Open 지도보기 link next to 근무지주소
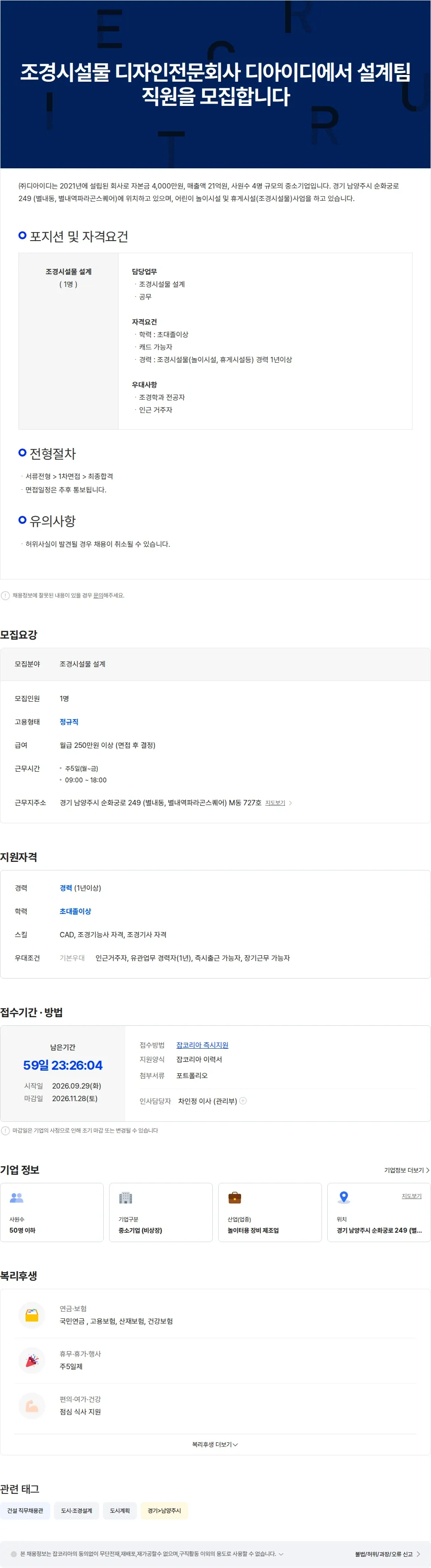Image resolution: width=431 pixels, height=1568 pixels. pyautogui.click(x=275, y=803)
